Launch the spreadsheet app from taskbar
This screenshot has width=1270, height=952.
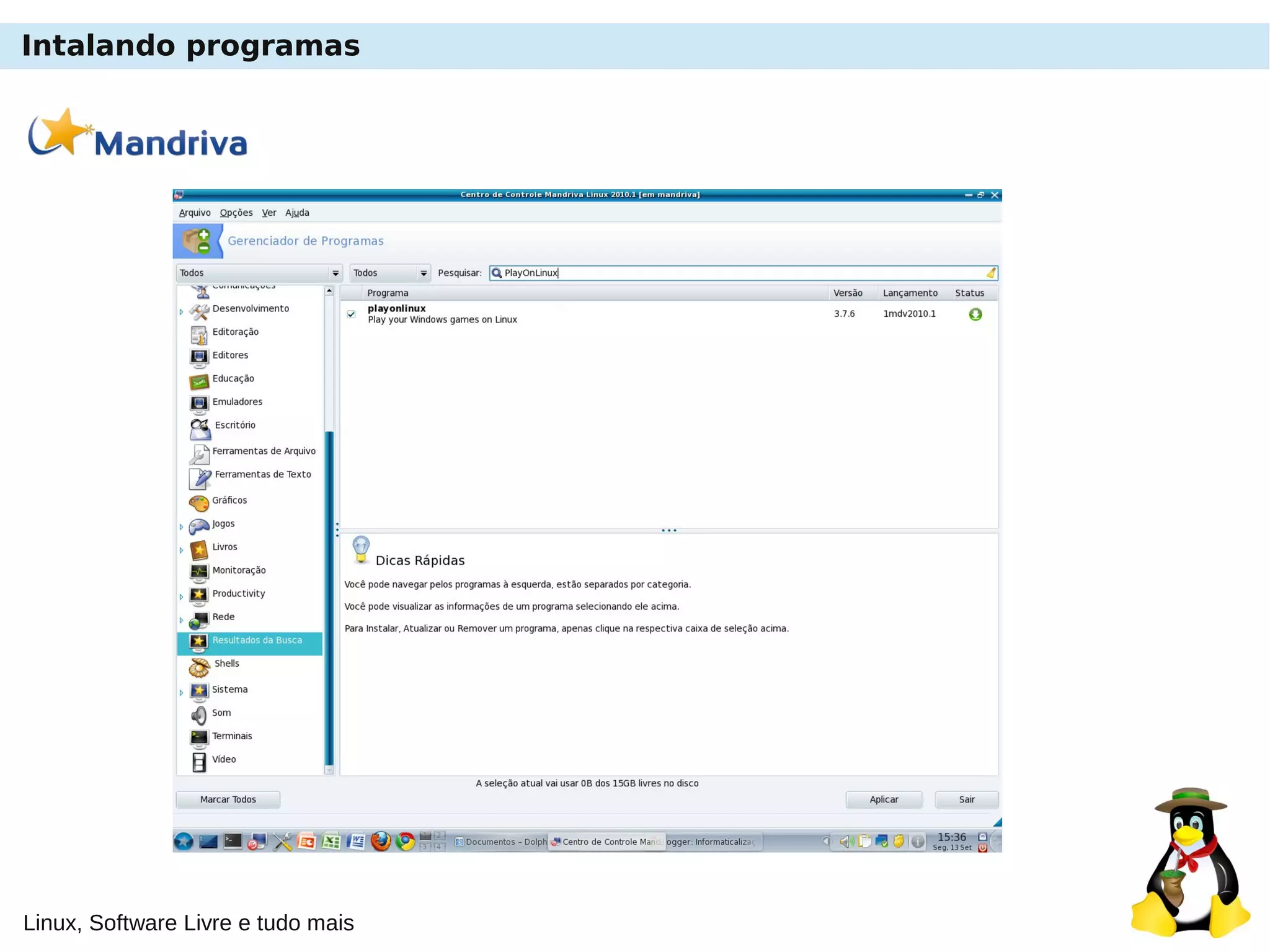pyautogui.click(x=331, y=842)
